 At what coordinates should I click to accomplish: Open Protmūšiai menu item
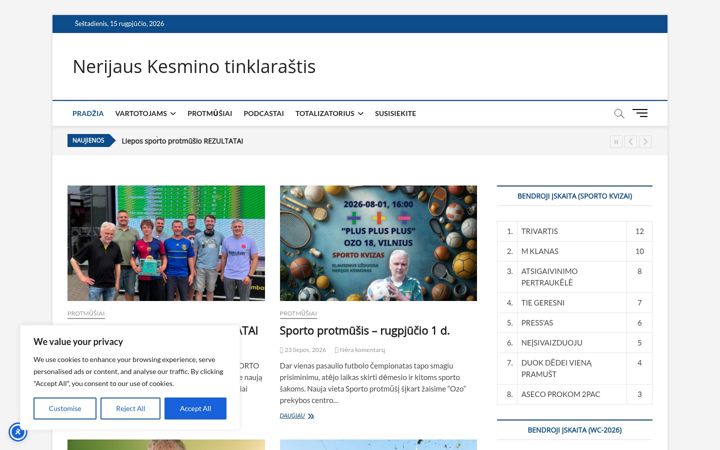[209, 113]
